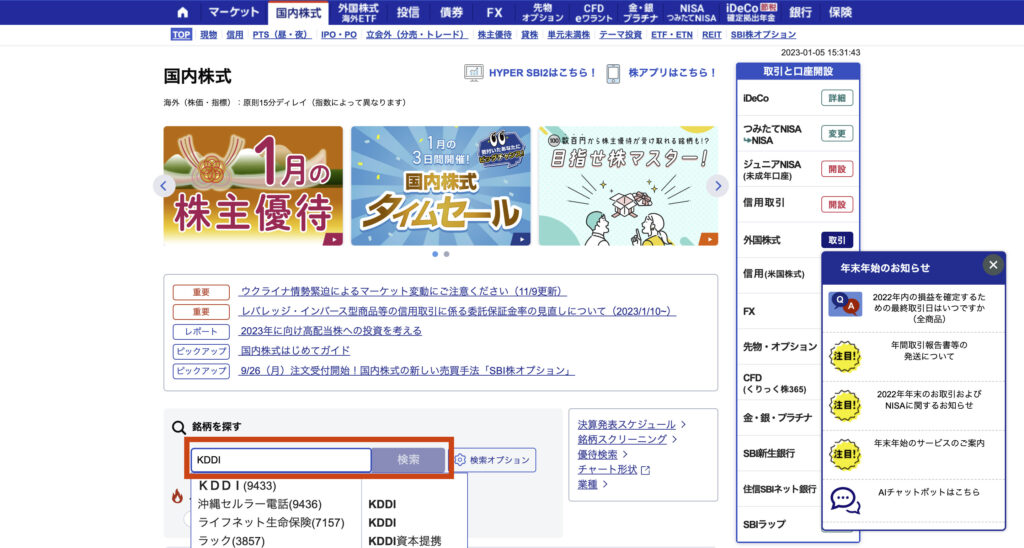Open the 投信 menu

pyautogui.click(x=408, y=12)
